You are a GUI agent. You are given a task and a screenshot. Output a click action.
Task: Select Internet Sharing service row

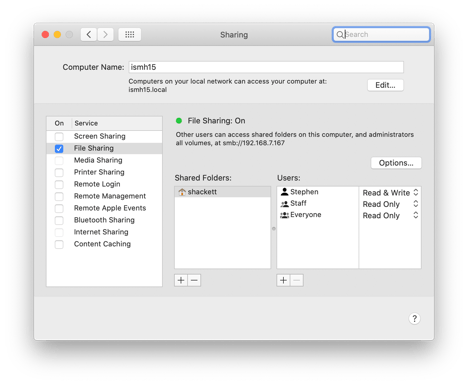click(x=104, y=232)
